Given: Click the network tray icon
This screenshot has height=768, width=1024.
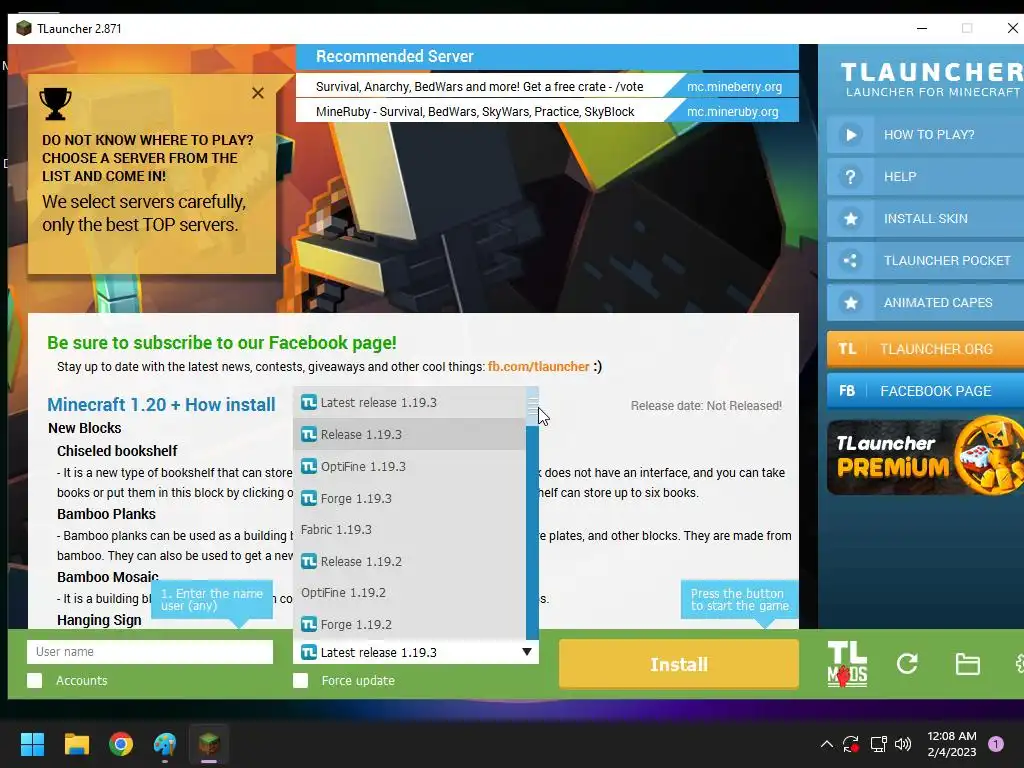Looking at the screenshot, I should tap(878, 744).
